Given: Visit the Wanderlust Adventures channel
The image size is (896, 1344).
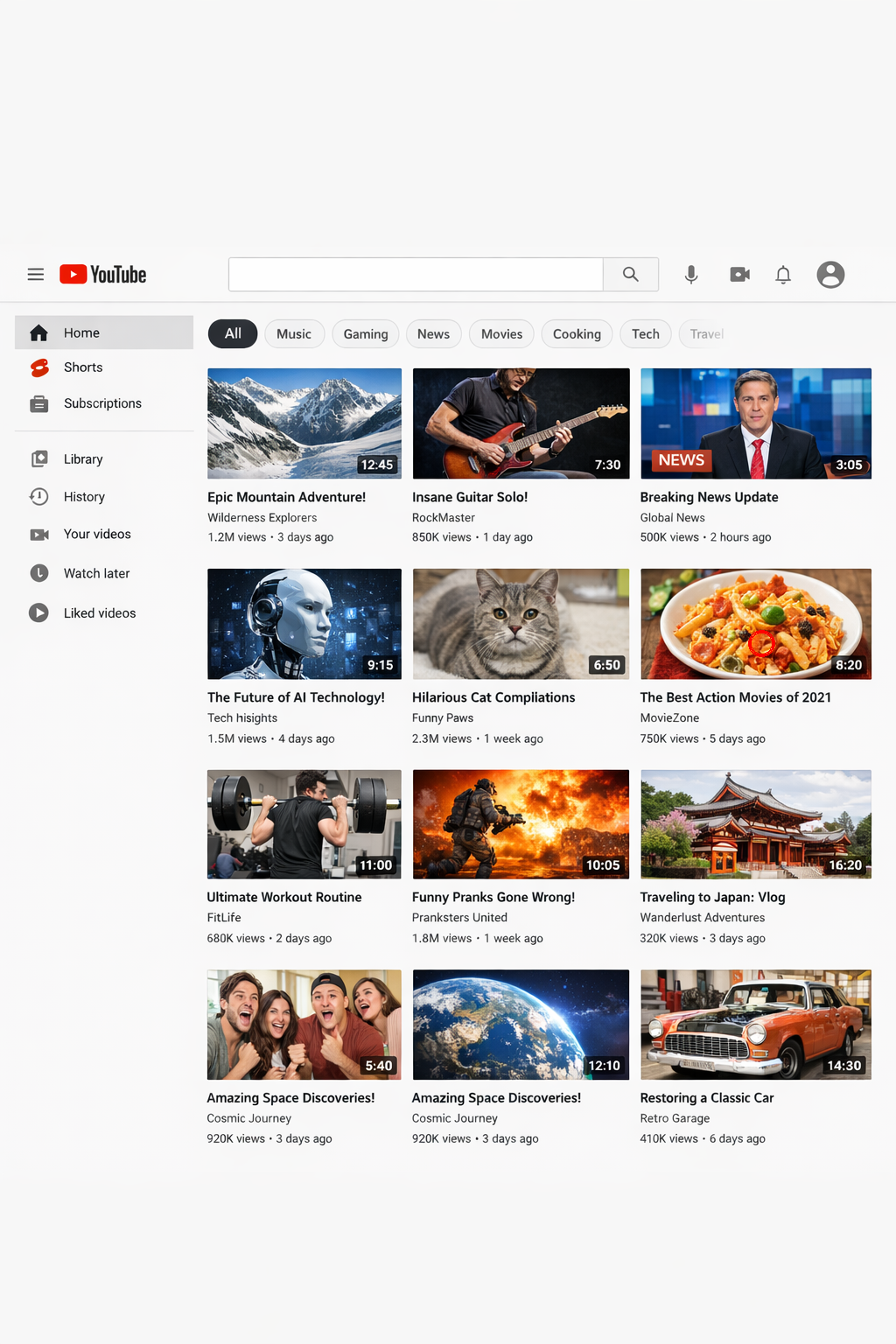Looking at the screenshot, I should tap(702, 917).
